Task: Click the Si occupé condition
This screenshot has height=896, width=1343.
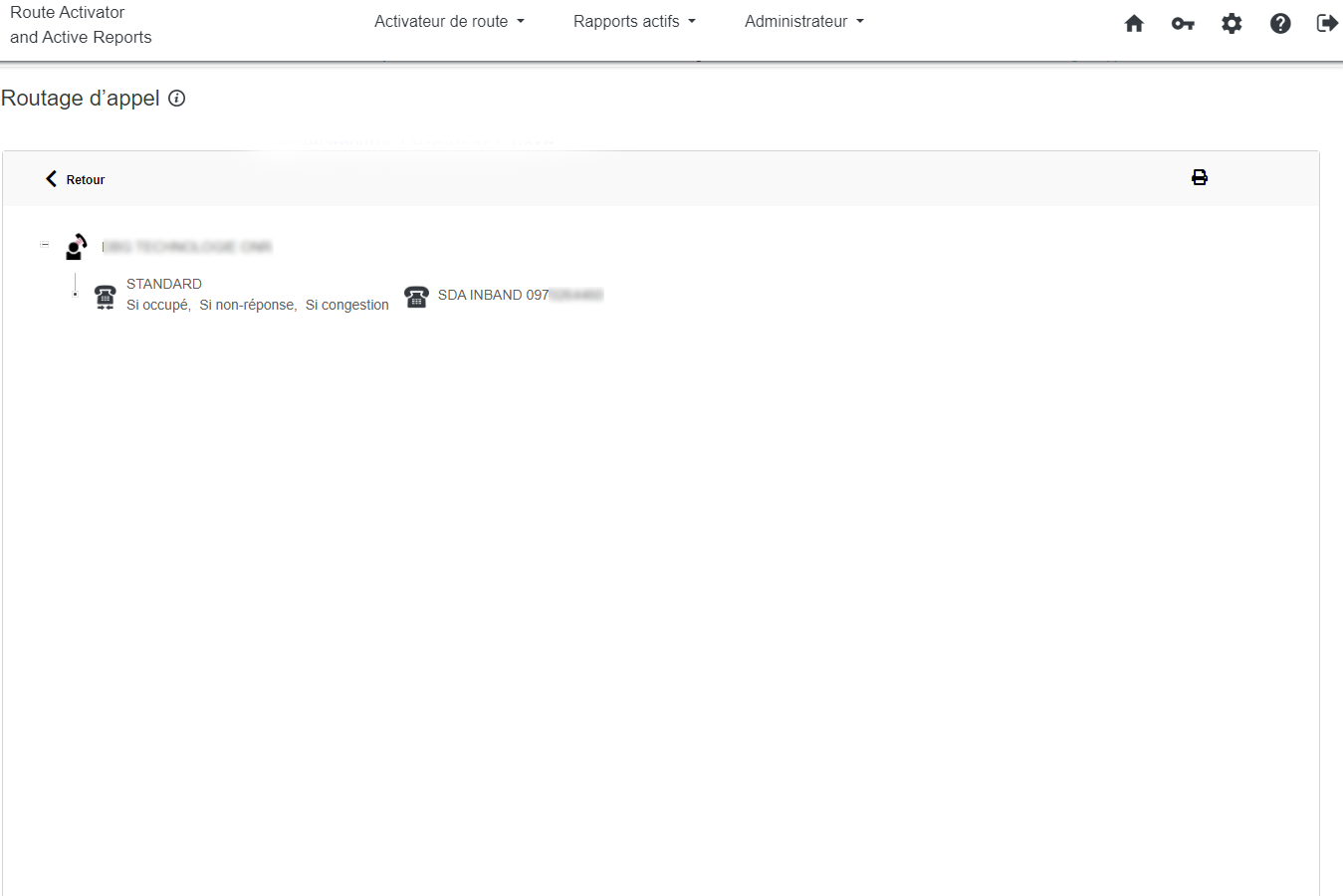Action: pos(158,306)
